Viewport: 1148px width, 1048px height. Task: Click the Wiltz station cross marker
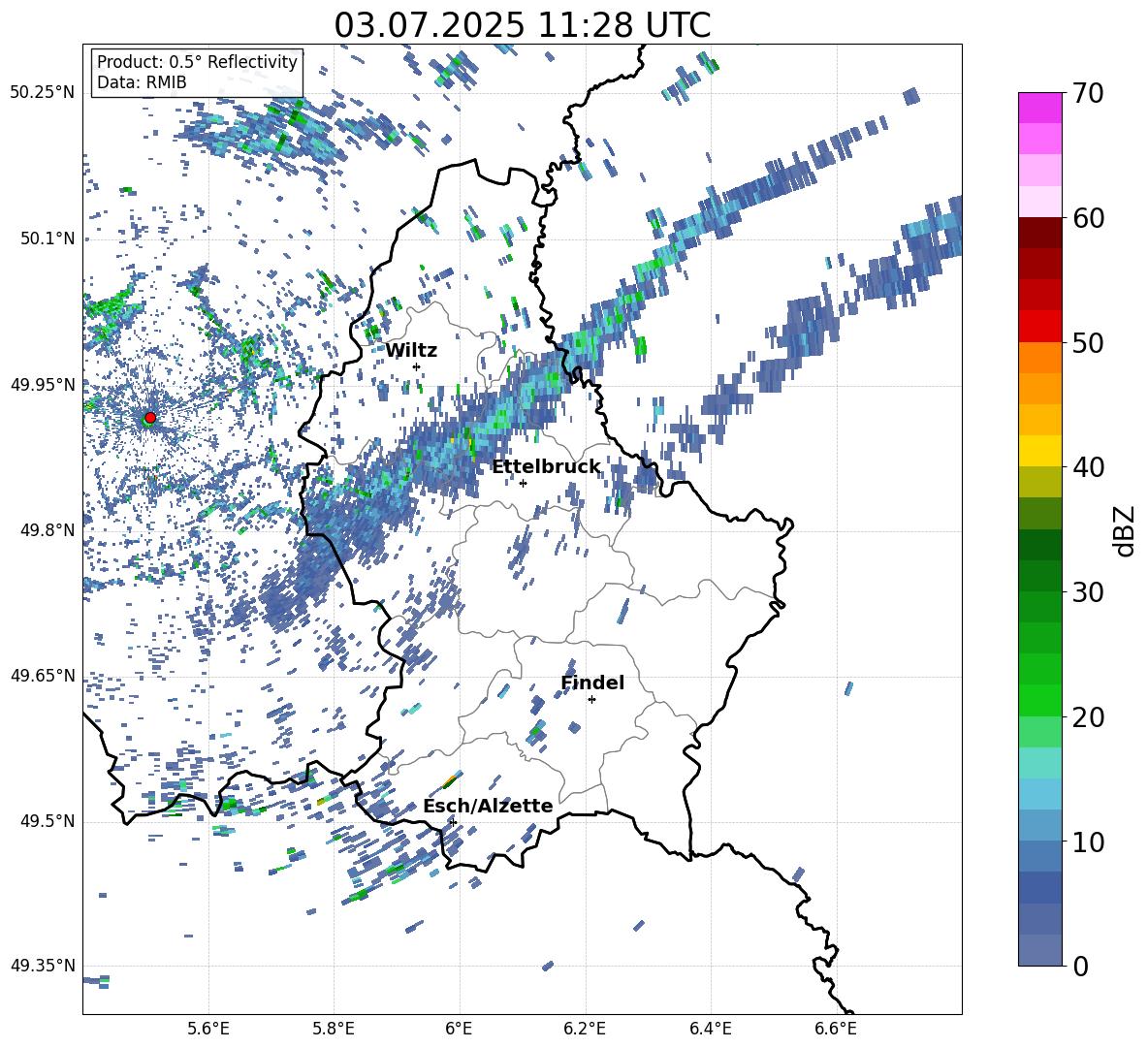(x=417, y=366)
